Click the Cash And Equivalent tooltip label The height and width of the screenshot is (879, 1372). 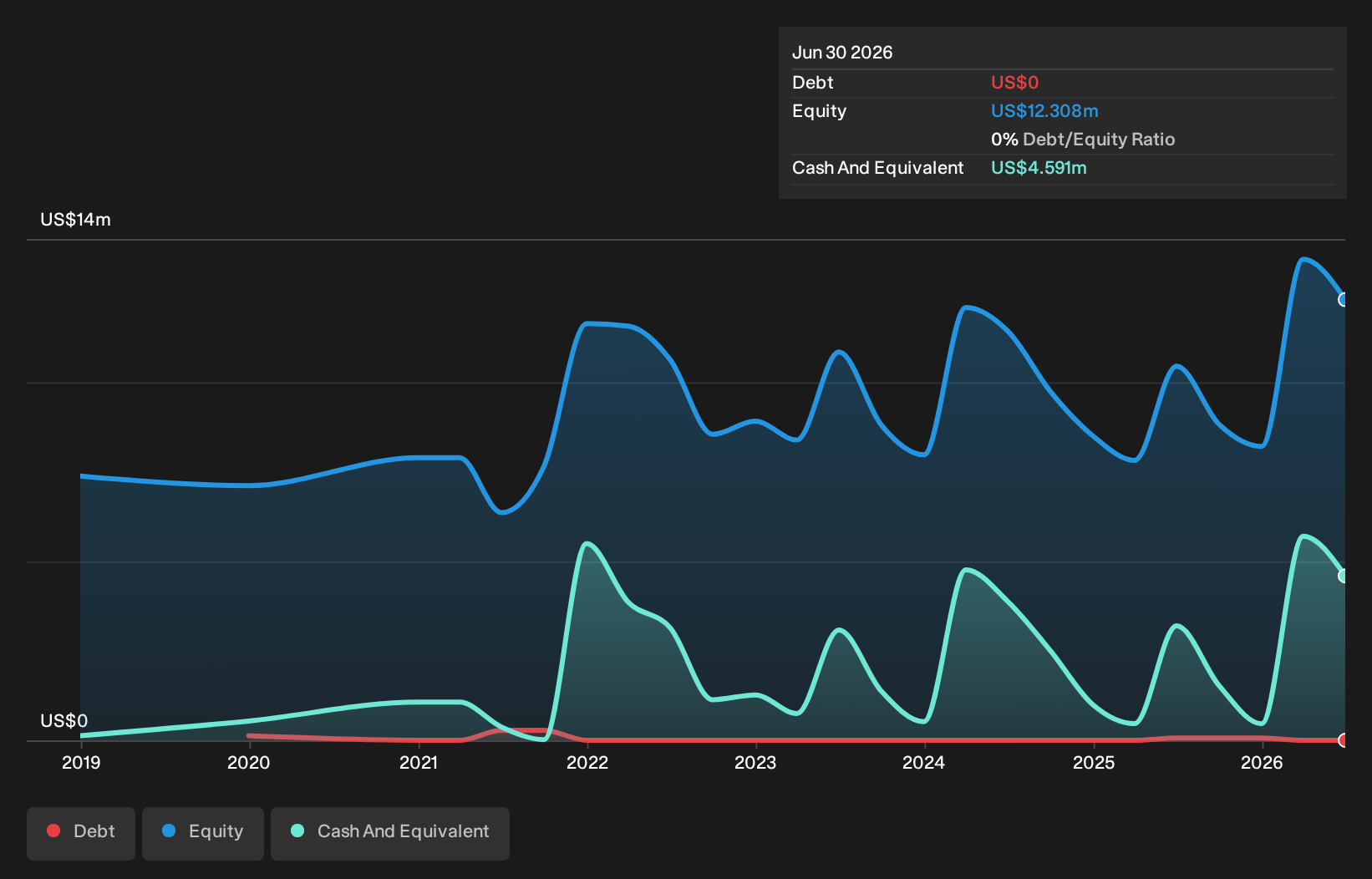pos(878,168)
